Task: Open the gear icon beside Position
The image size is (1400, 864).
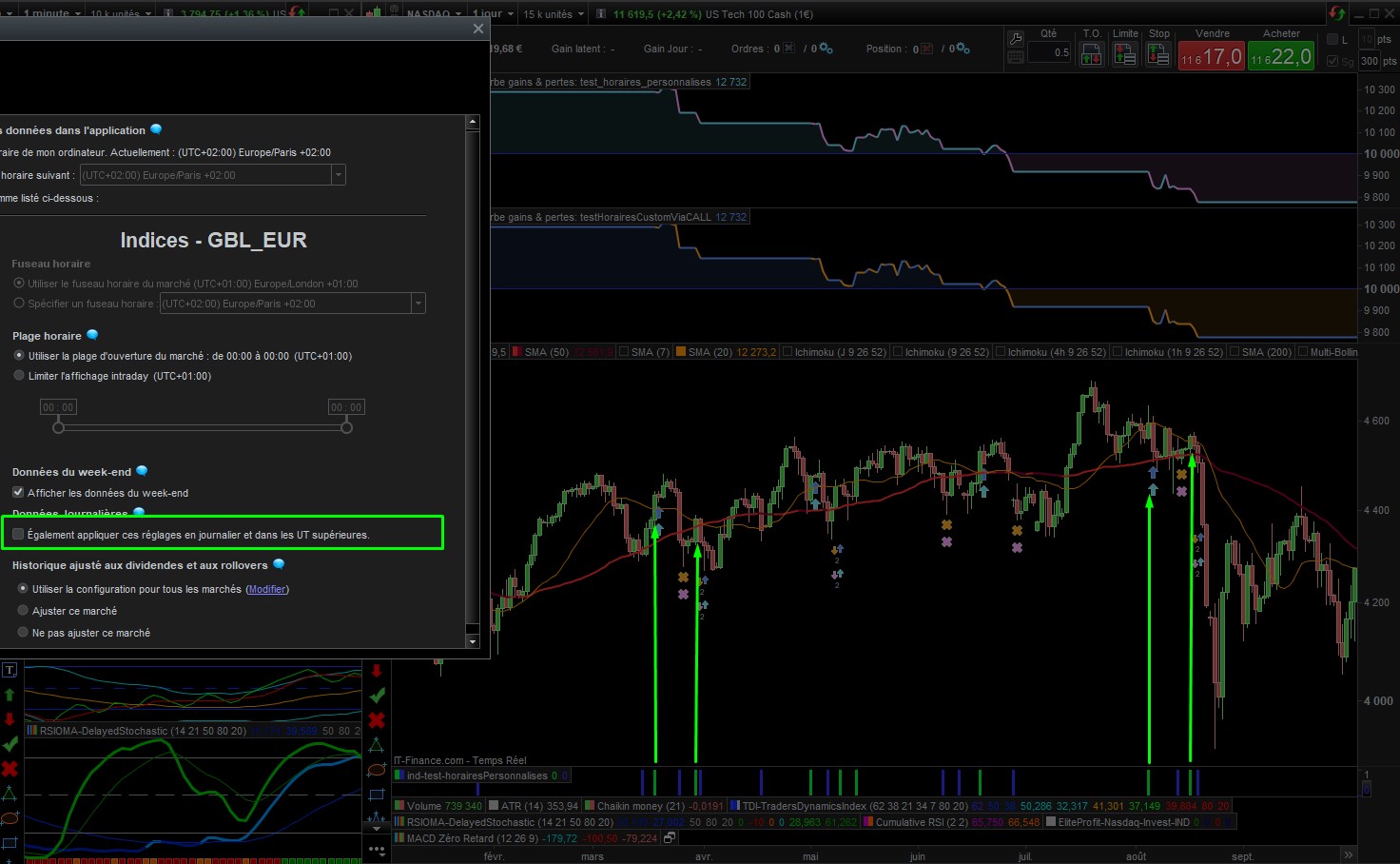Action: pyautogui.click(x=962, y=49)
